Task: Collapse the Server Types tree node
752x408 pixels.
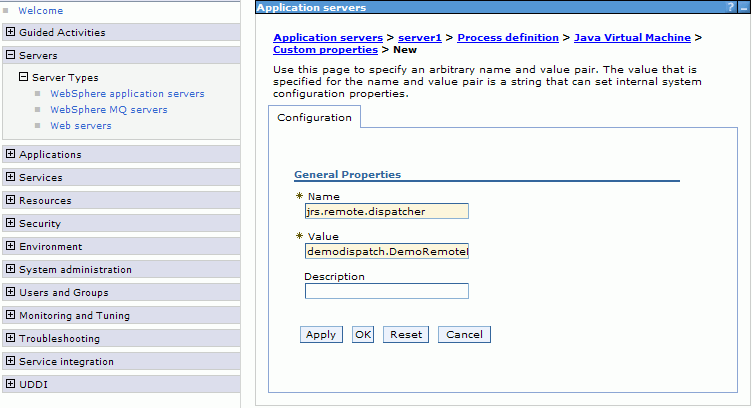Action: point(24,77)
